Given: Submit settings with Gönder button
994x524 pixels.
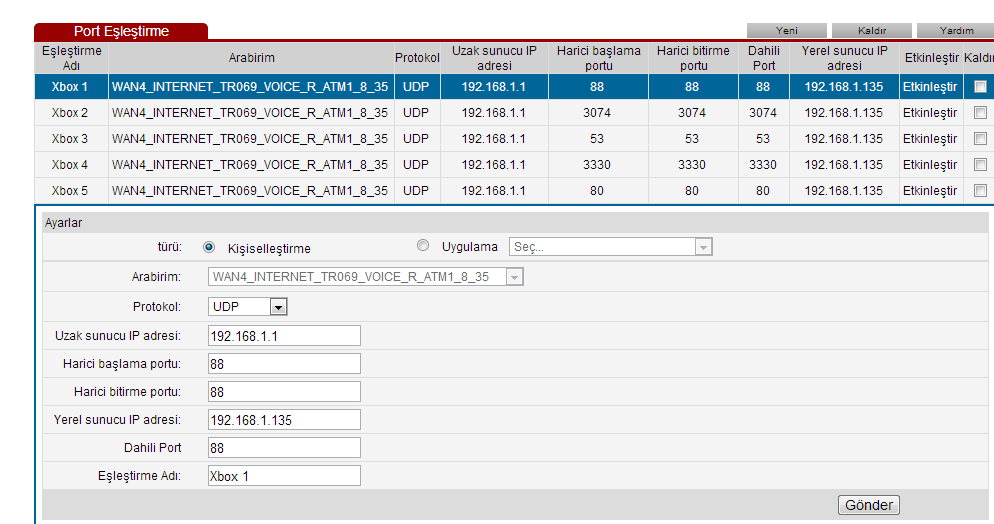Looking at the screenshot, I should [868, 505].
